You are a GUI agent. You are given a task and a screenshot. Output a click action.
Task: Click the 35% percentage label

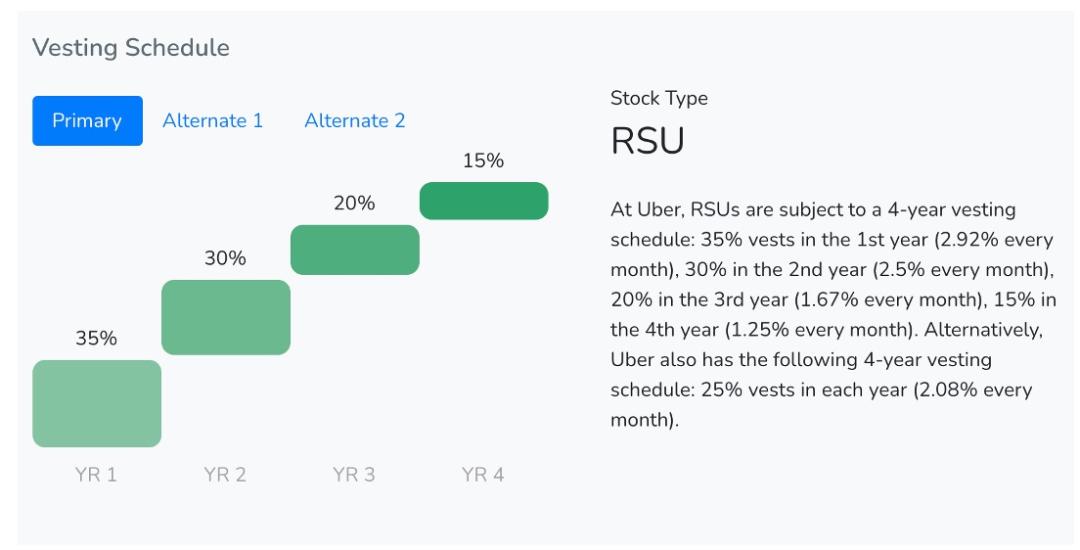coord(97,339)
